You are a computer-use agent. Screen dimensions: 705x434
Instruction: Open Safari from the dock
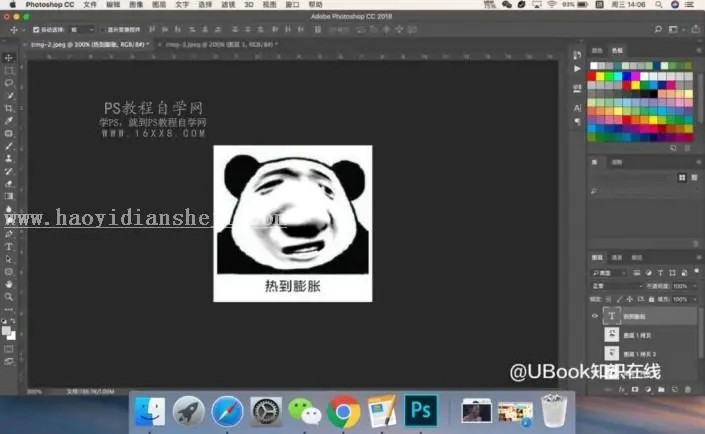click(x=227, y=411)
